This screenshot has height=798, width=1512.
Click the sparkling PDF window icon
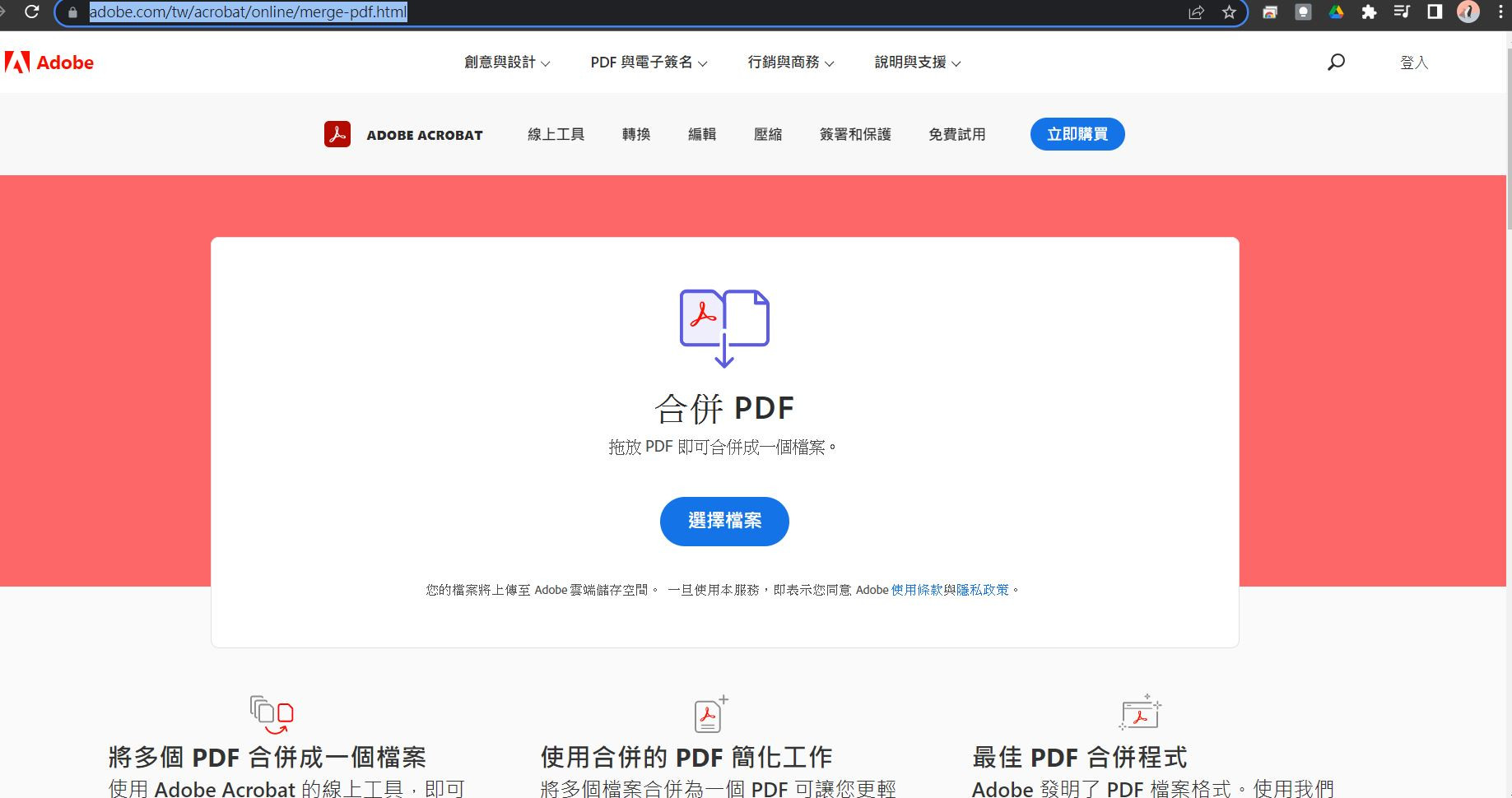coord(1140,712)
